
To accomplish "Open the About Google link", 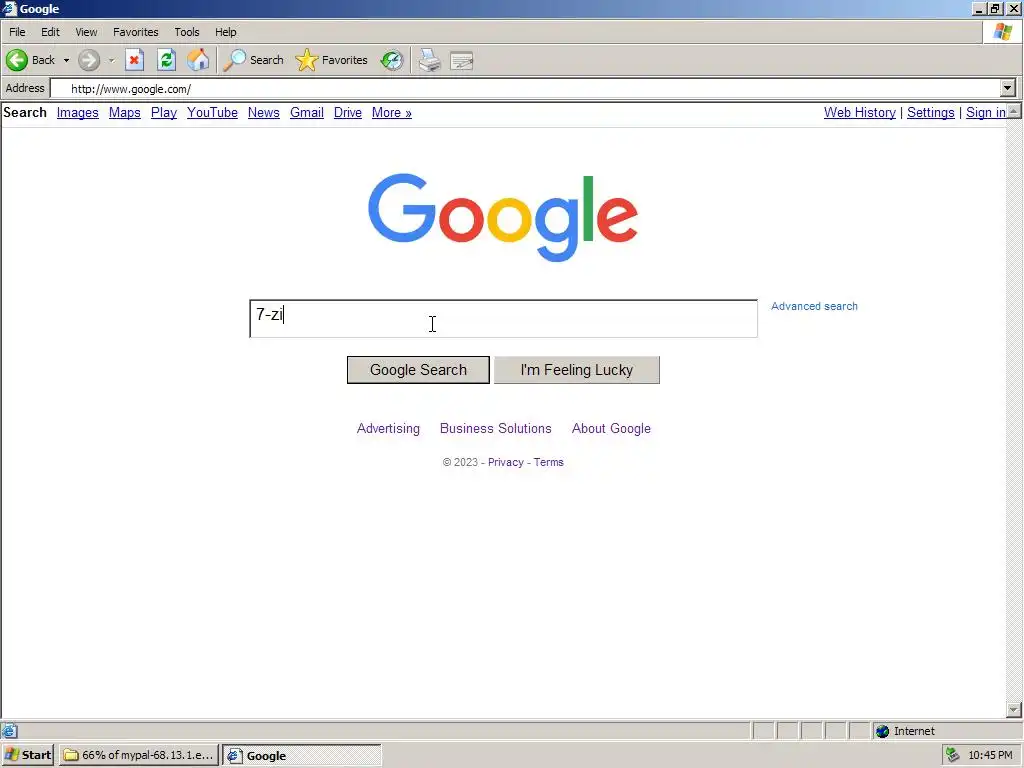I will click(x=611, y=428).
